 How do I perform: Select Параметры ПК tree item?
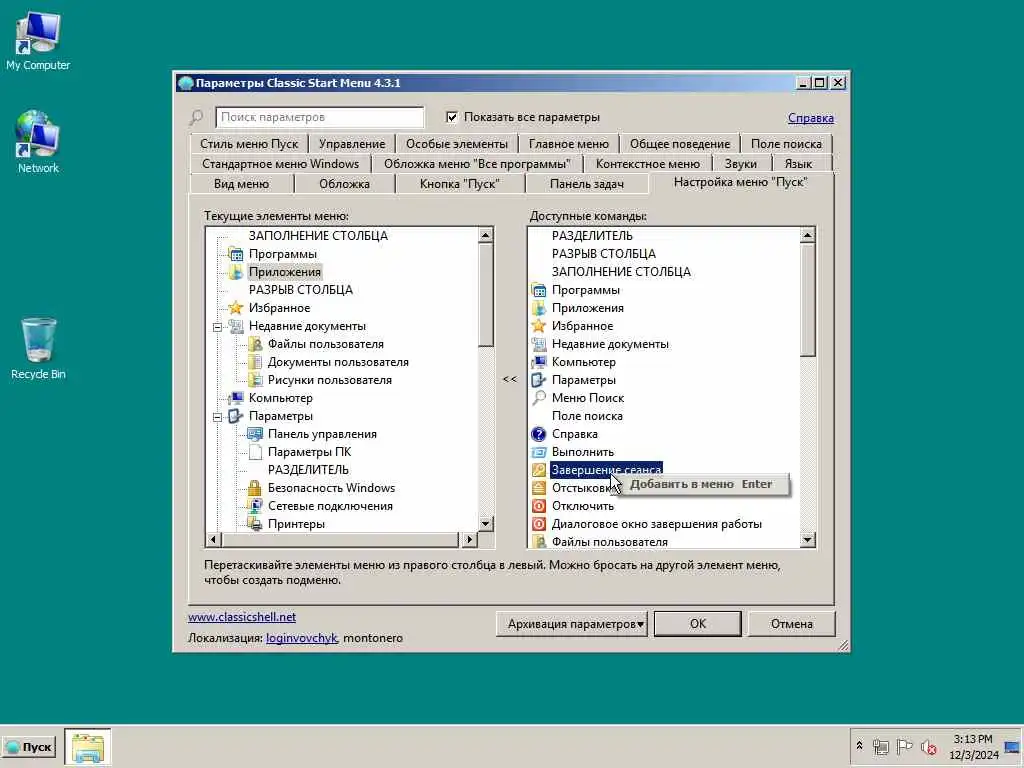click(309, 452)
